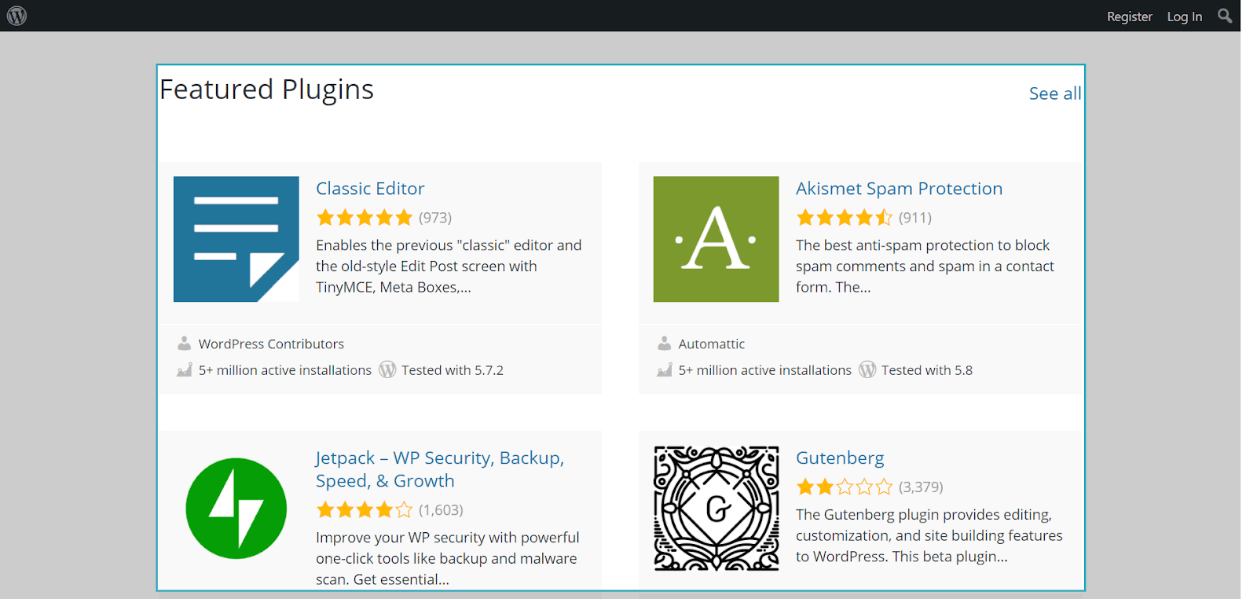Click Classic Editor description text
The width and height of the screenshot is (1257, 599).
(449, 266)
